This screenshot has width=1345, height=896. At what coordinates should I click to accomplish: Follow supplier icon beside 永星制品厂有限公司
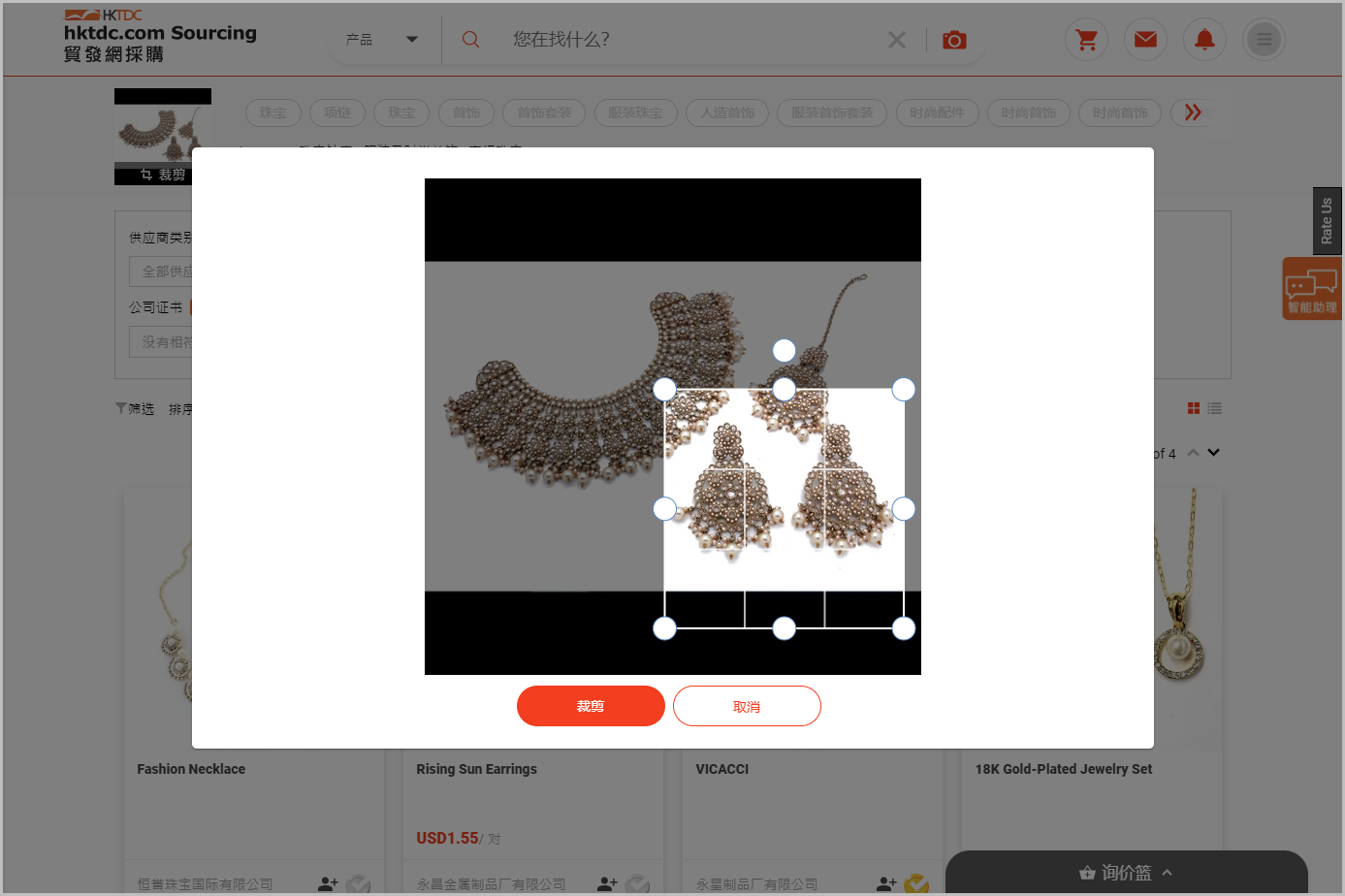tap(886, 883)
